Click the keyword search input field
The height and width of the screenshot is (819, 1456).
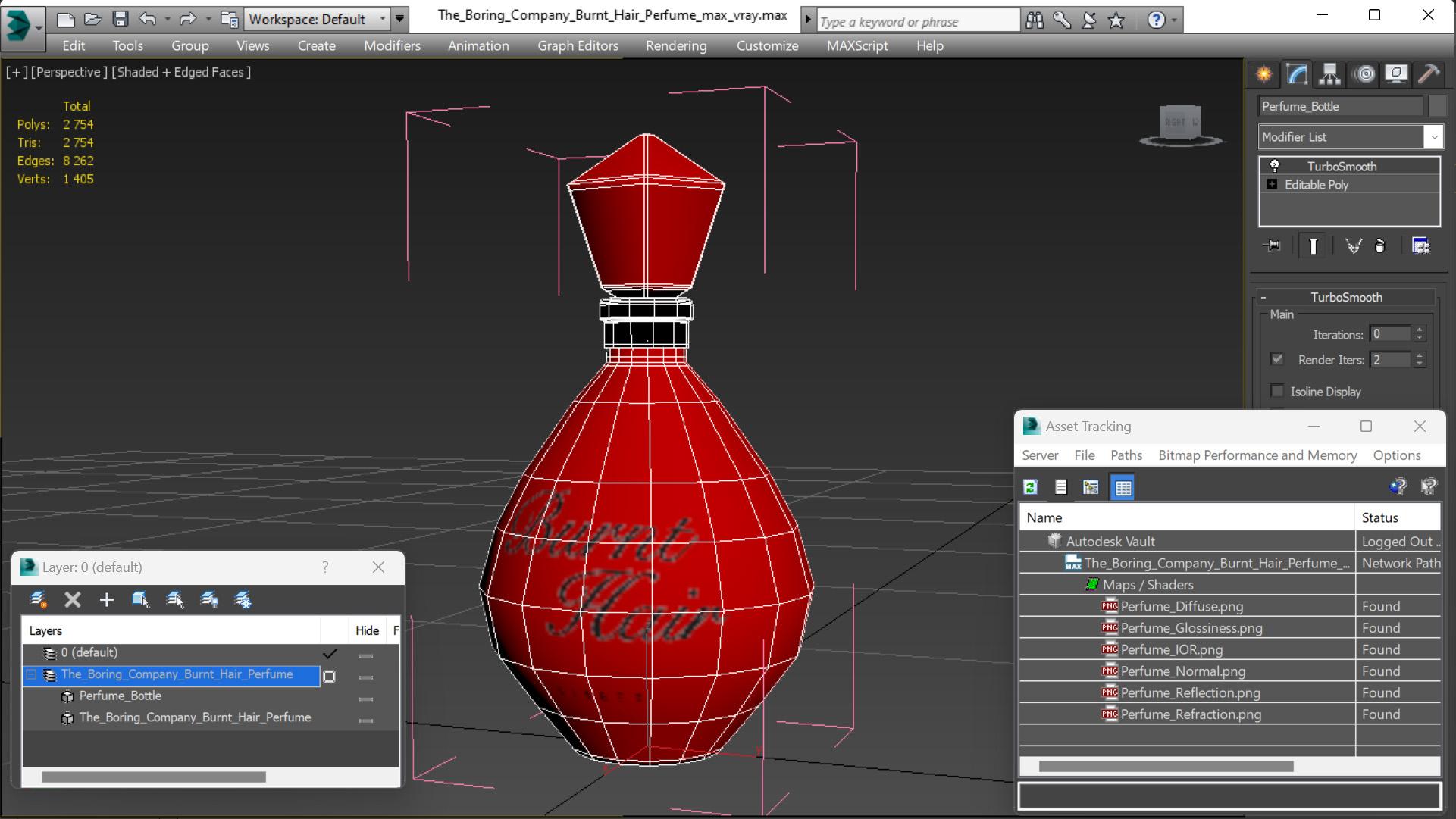pos(917,21)
